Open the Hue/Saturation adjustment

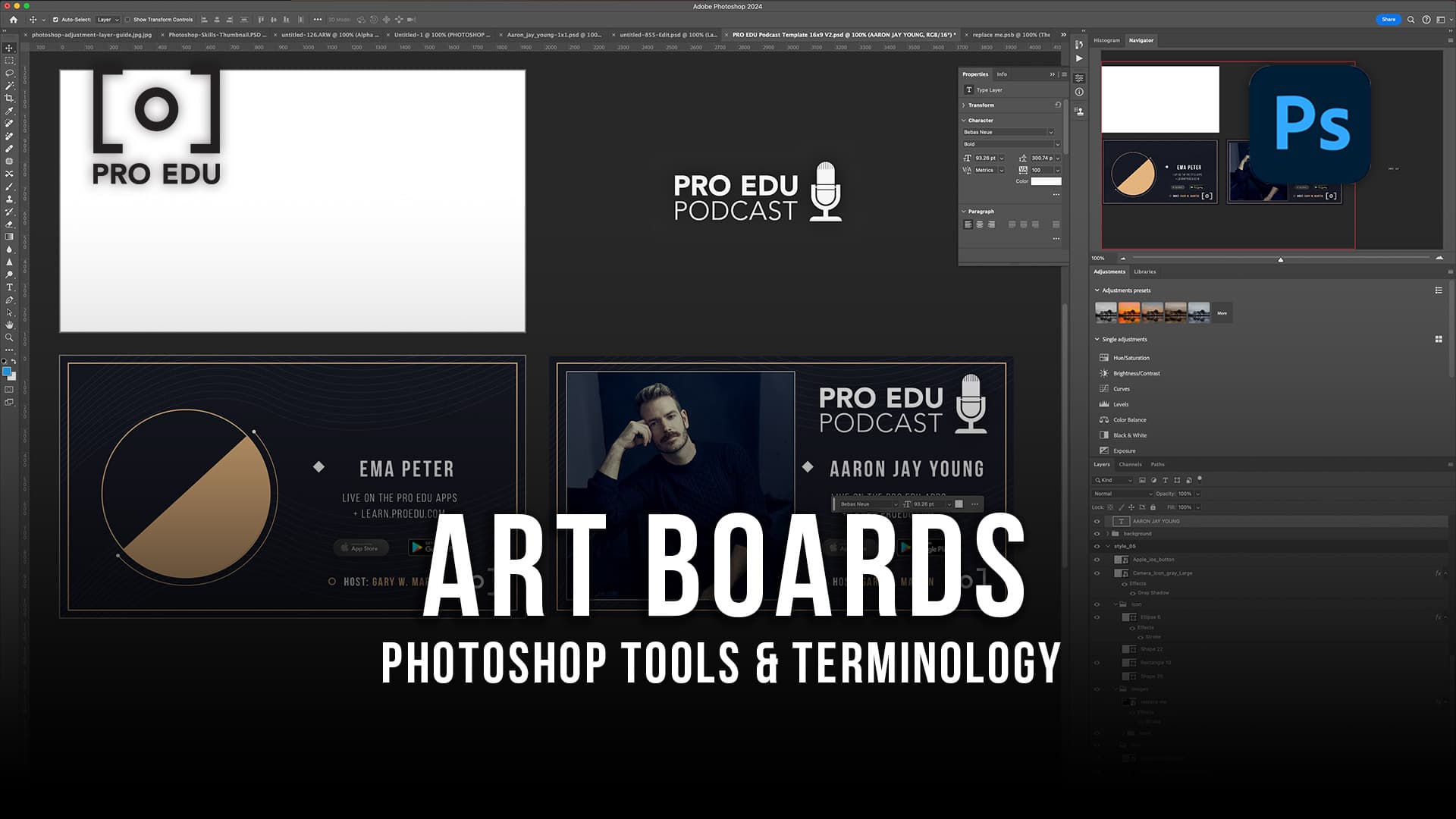1131,357
